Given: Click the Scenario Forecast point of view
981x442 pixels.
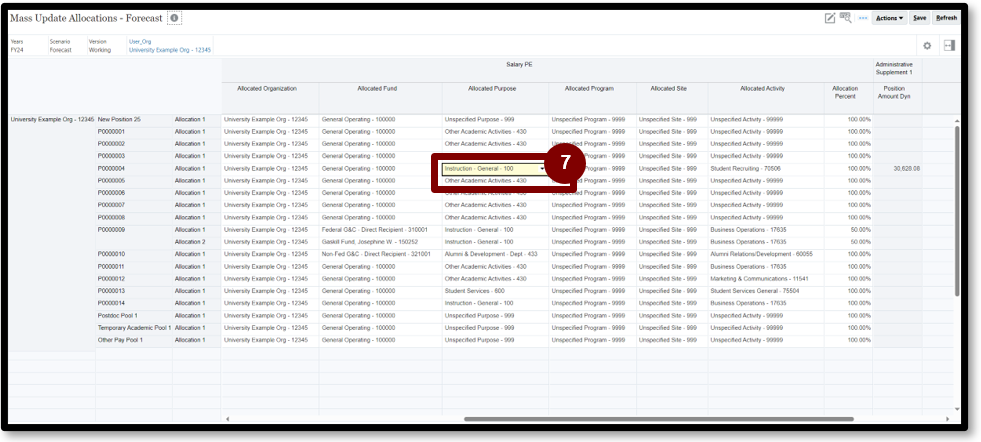Looking at the screenshot, I should pos(60,46).
